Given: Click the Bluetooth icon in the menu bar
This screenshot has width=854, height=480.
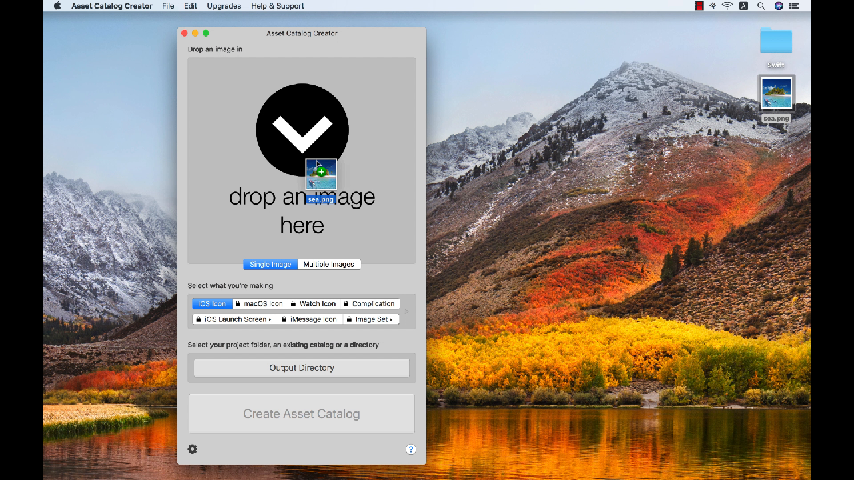Looking at the screenshot, I should tap(712, 6).
